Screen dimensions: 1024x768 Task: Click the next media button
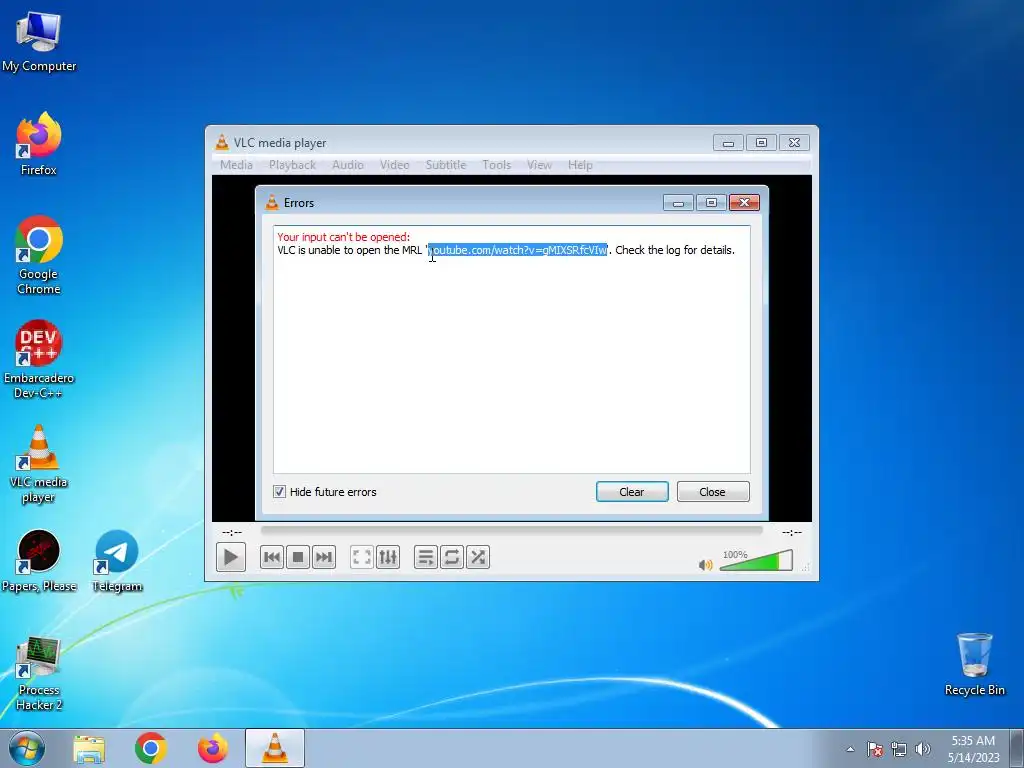[x=324, y=557]
